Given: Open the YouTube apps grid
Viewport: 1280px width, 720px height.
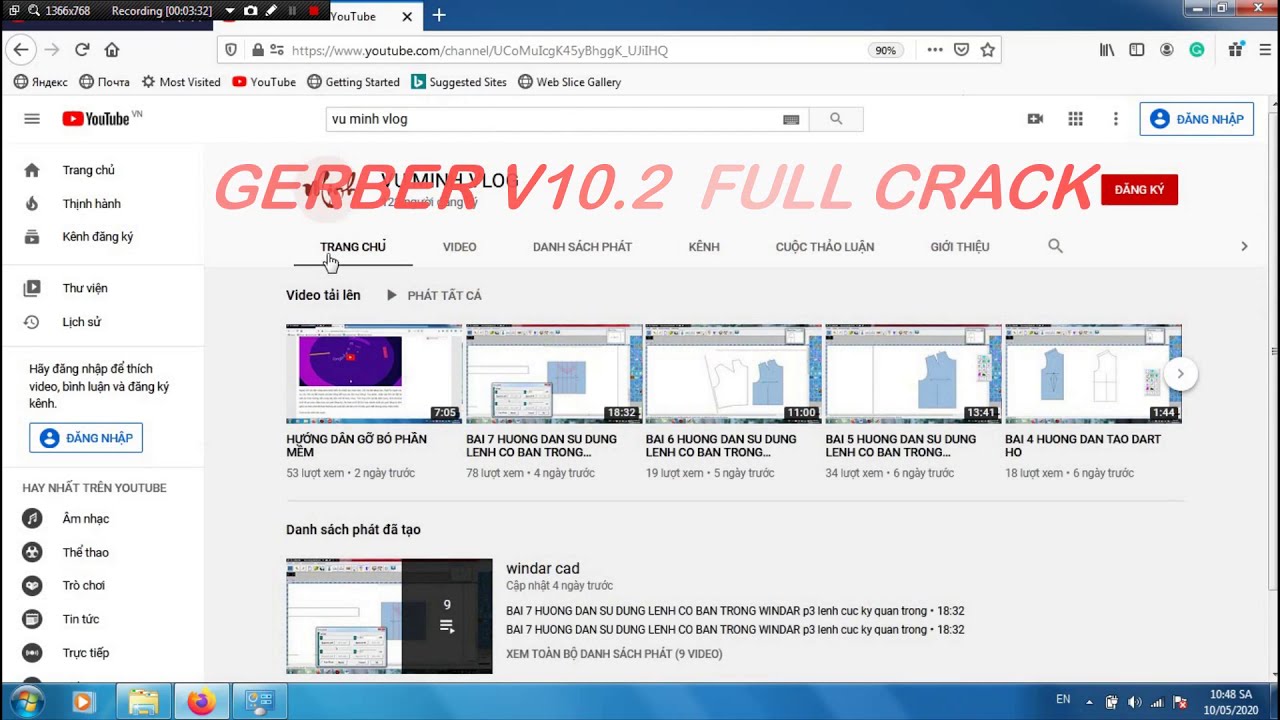Looking at the screenshot, I should pos(1075,119).
